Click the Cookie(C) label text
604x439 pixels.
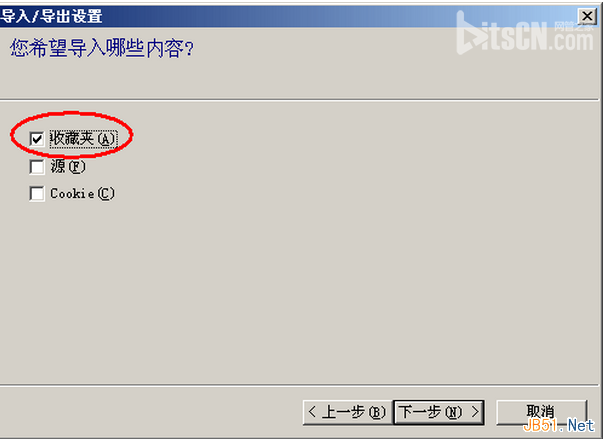click(x=82, y=193)
